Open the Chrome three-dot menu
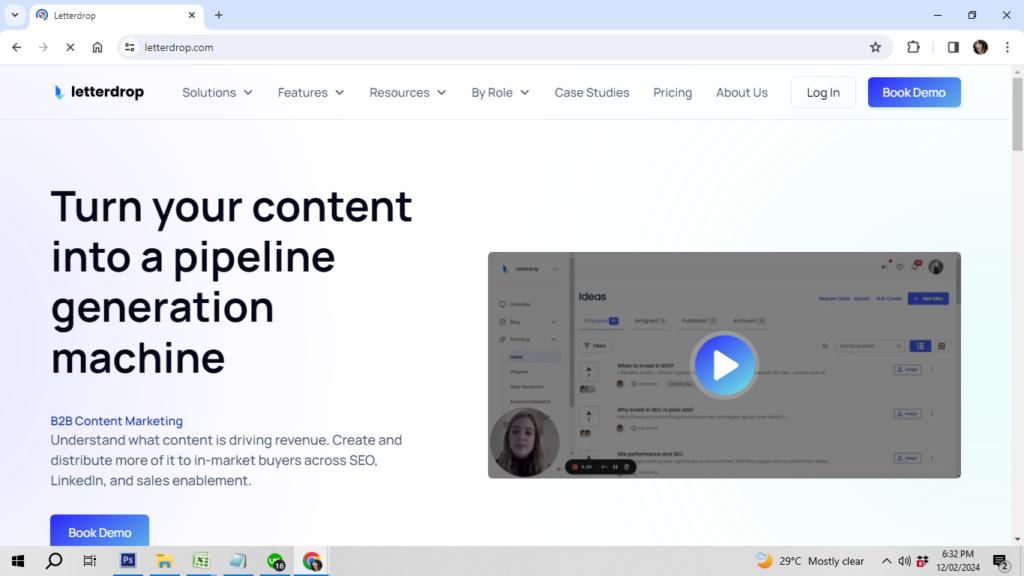 [1006, 47]
